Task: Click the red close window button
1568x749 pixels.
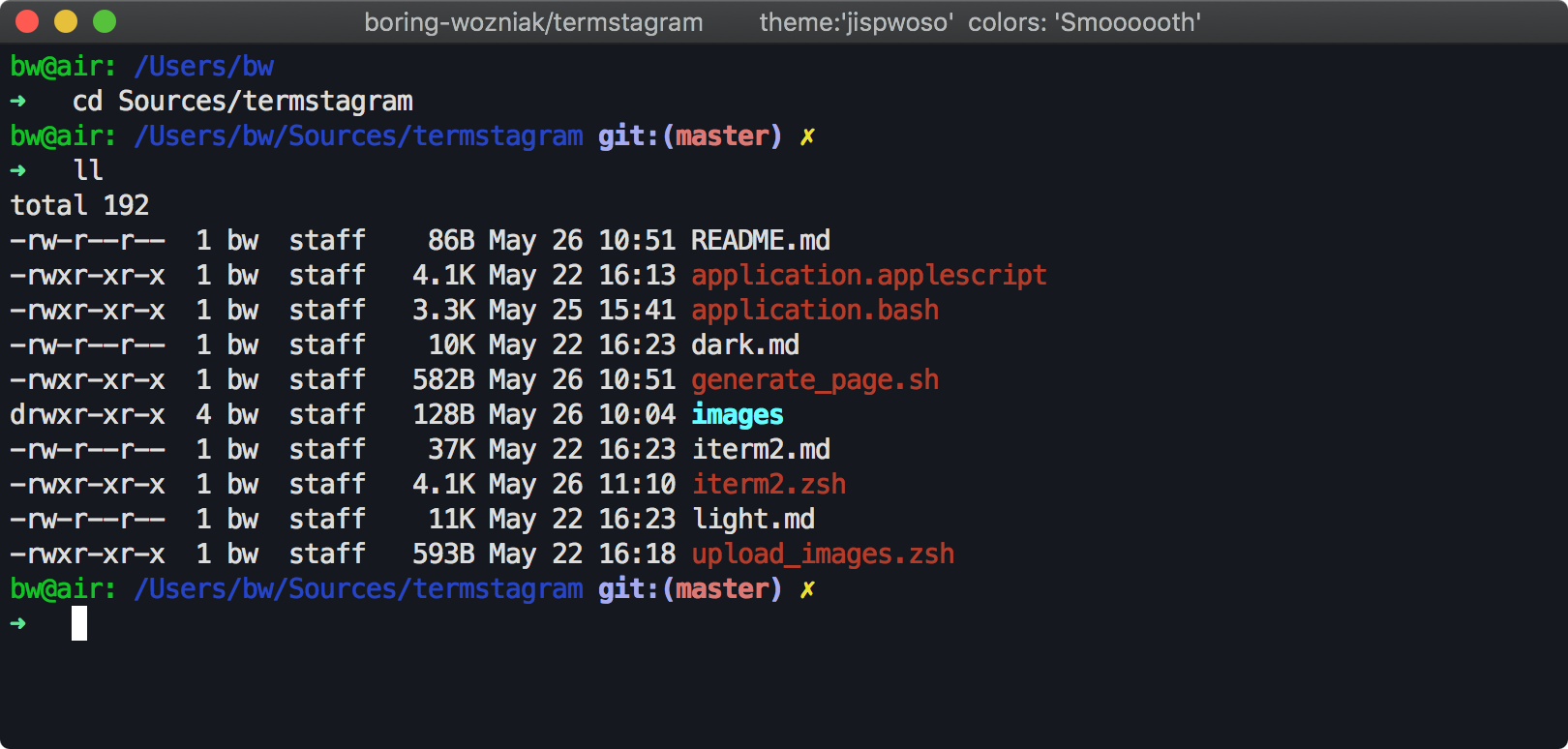Action: click(27, 21)
